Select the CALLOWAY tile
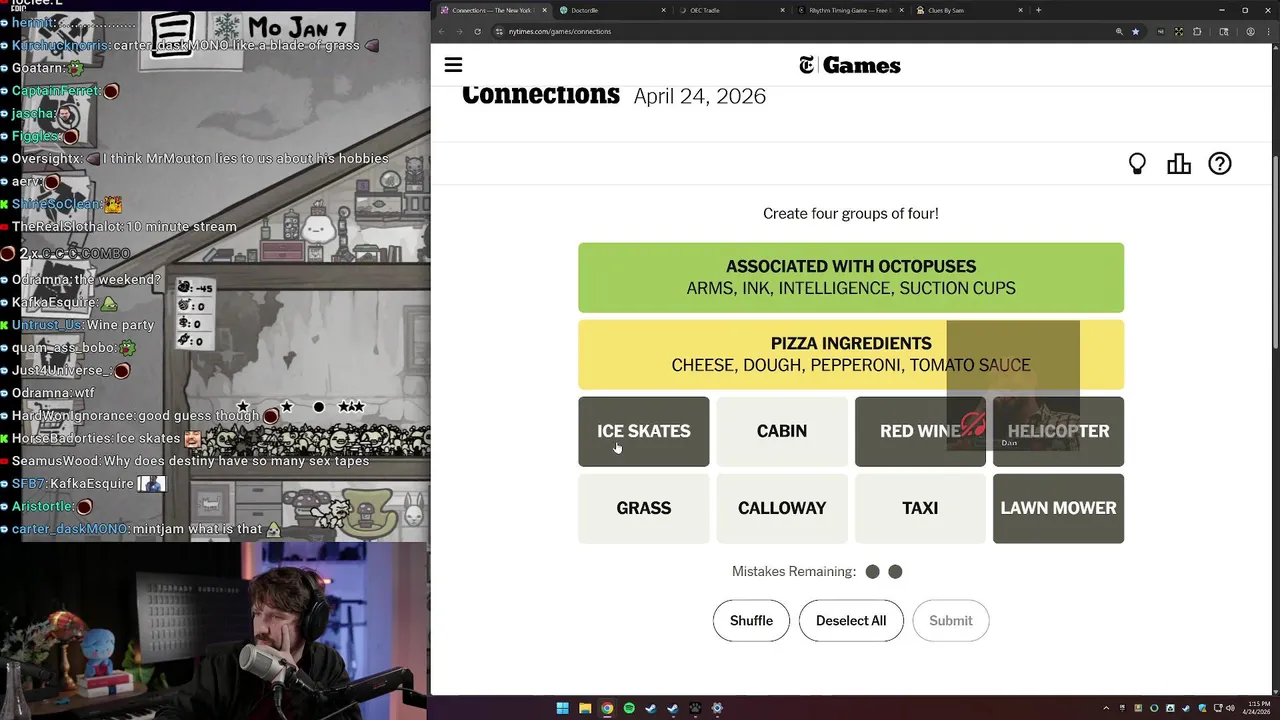 (x=782, y=508)
